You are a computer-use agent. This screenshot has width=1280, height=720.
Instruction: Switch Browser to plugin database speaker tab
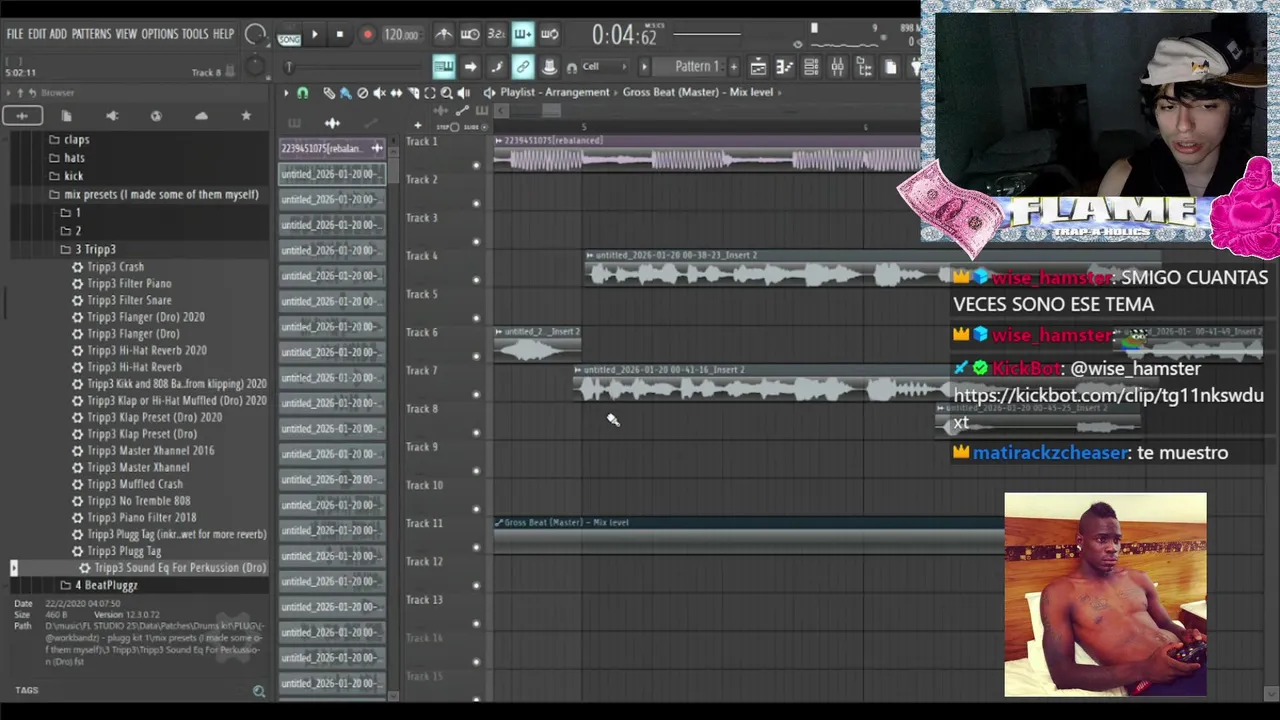tap(112, 116)
